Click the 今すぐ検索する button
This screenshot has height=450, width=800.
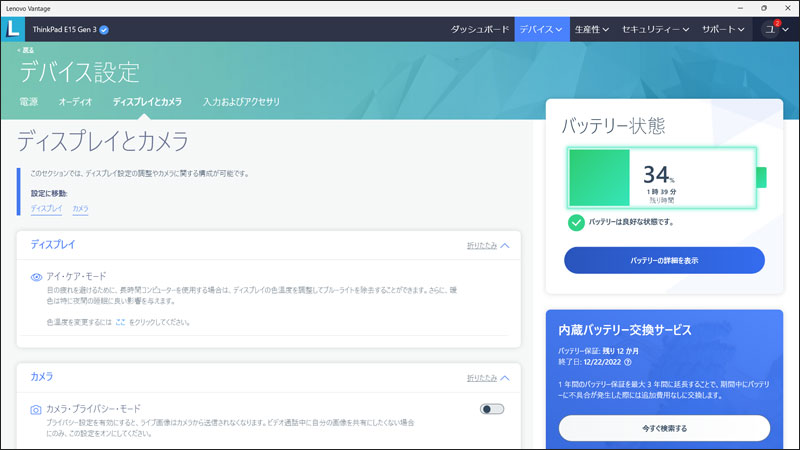point(664,428)
